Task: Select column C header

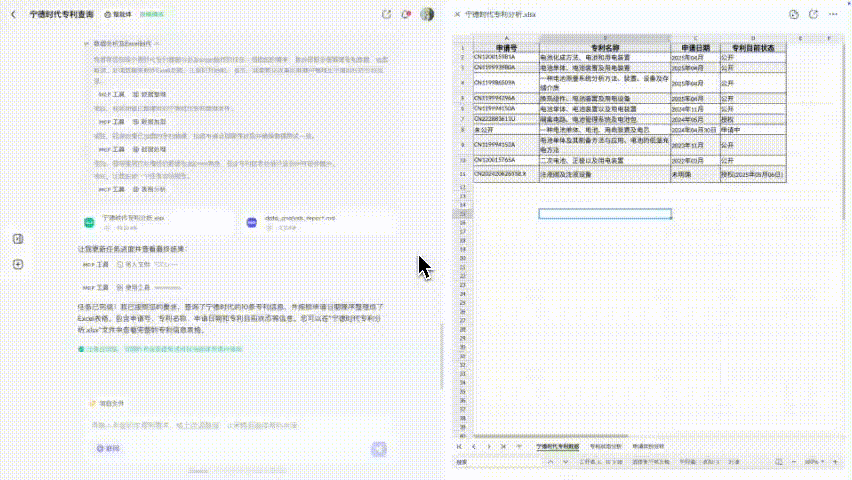Action: click(x=696, y=39)
